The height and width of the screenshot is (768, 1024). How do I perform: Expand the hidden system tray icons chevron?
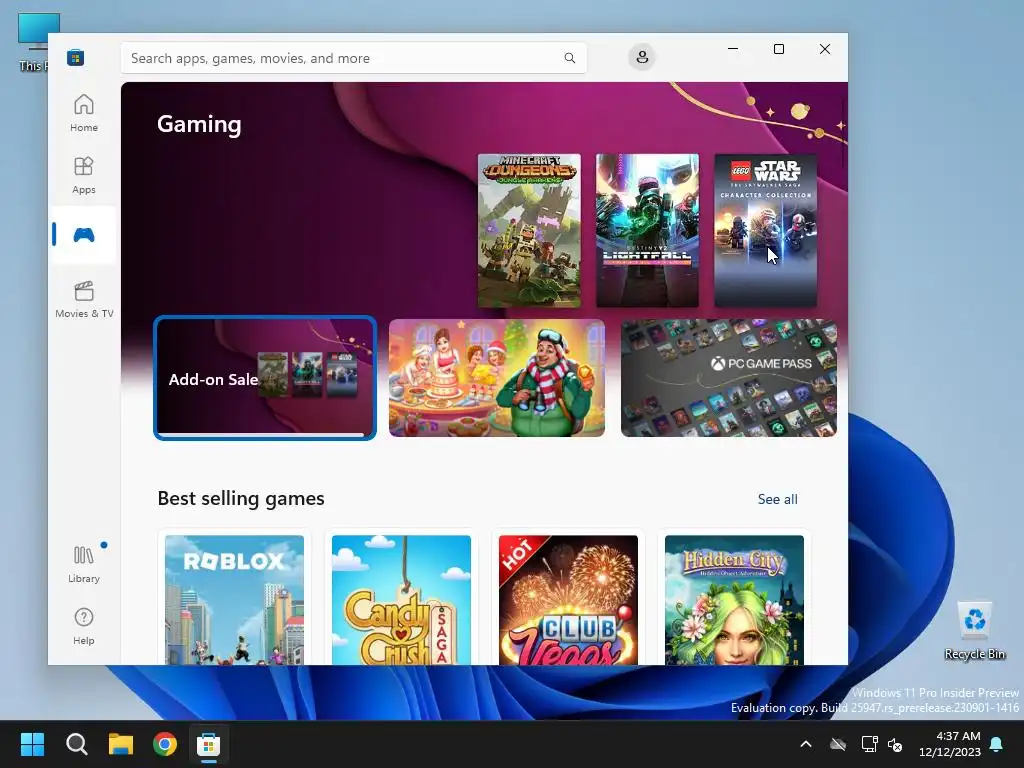[806, 744]
